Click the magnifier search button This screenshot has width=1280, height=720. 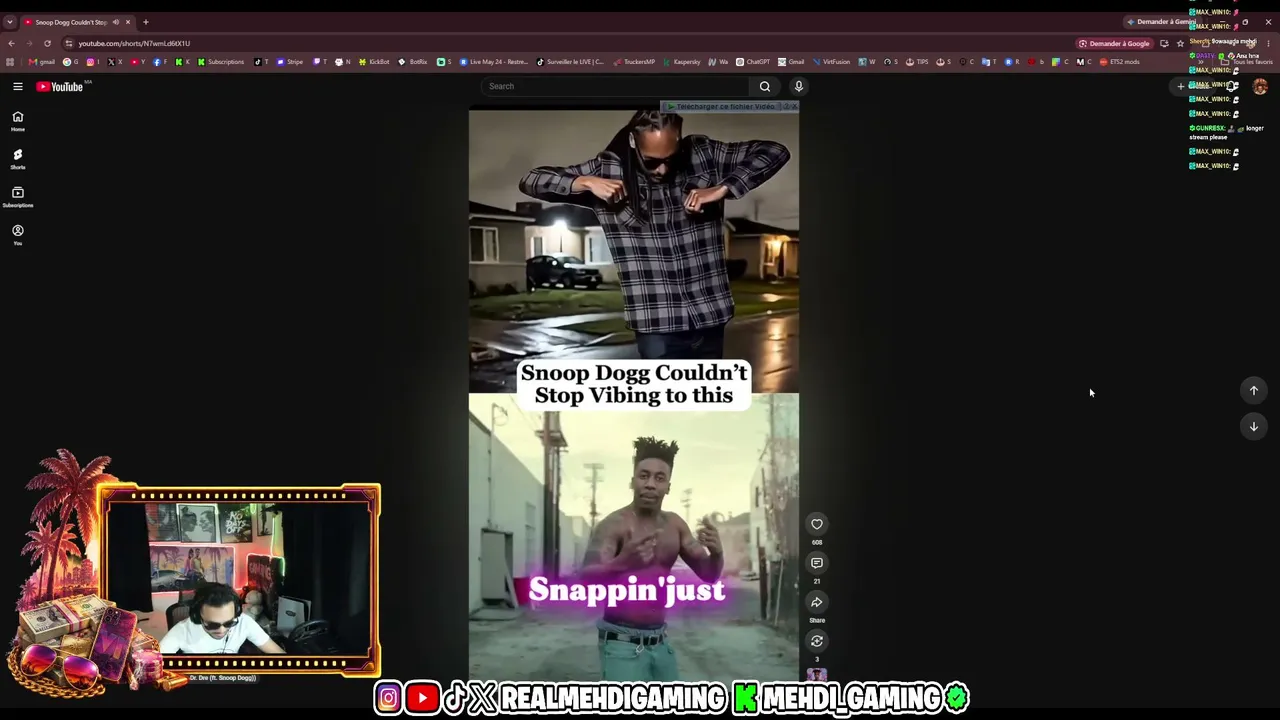(765, 86)
